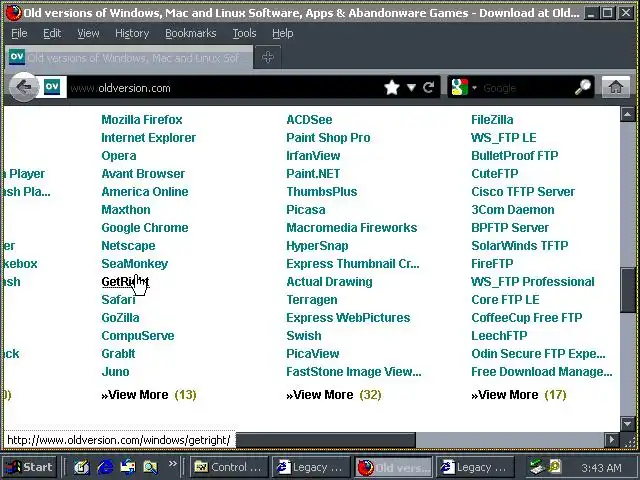Click View More (13) under browsers

(x=149, y=395)
